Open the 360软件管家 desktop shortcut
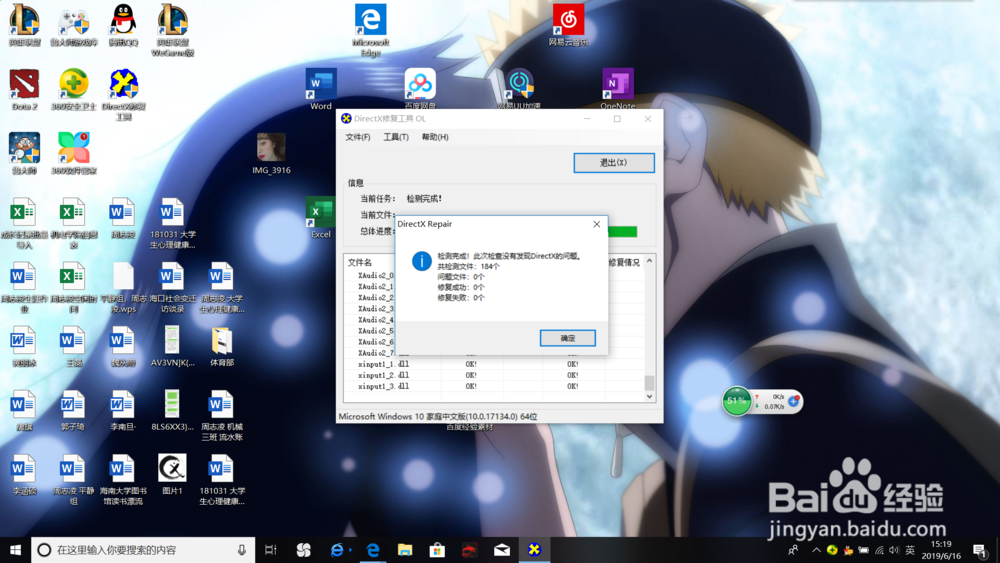The width and height of the screenshot is (1000, 563). [x=74, y=154]
